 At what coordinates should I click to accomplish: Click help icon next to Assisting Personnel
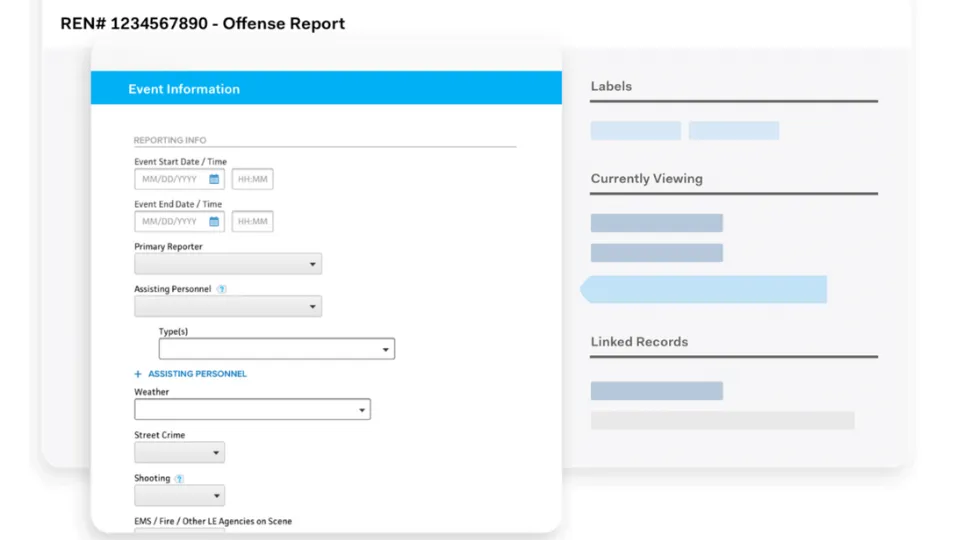(x=222, y=289)
